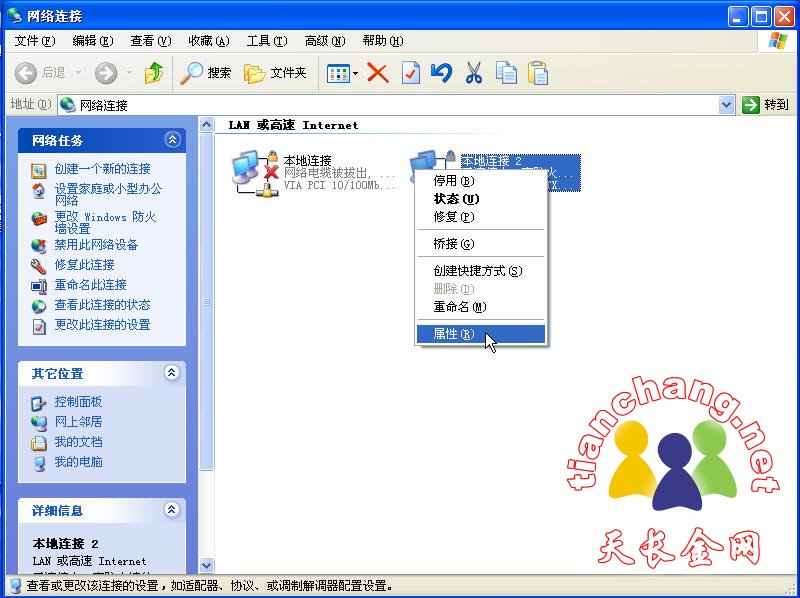Toggle the Folders (文件夹) toolbar button
Screen dimensions: 800x598
pyautogui.click(x=275, y=73)
